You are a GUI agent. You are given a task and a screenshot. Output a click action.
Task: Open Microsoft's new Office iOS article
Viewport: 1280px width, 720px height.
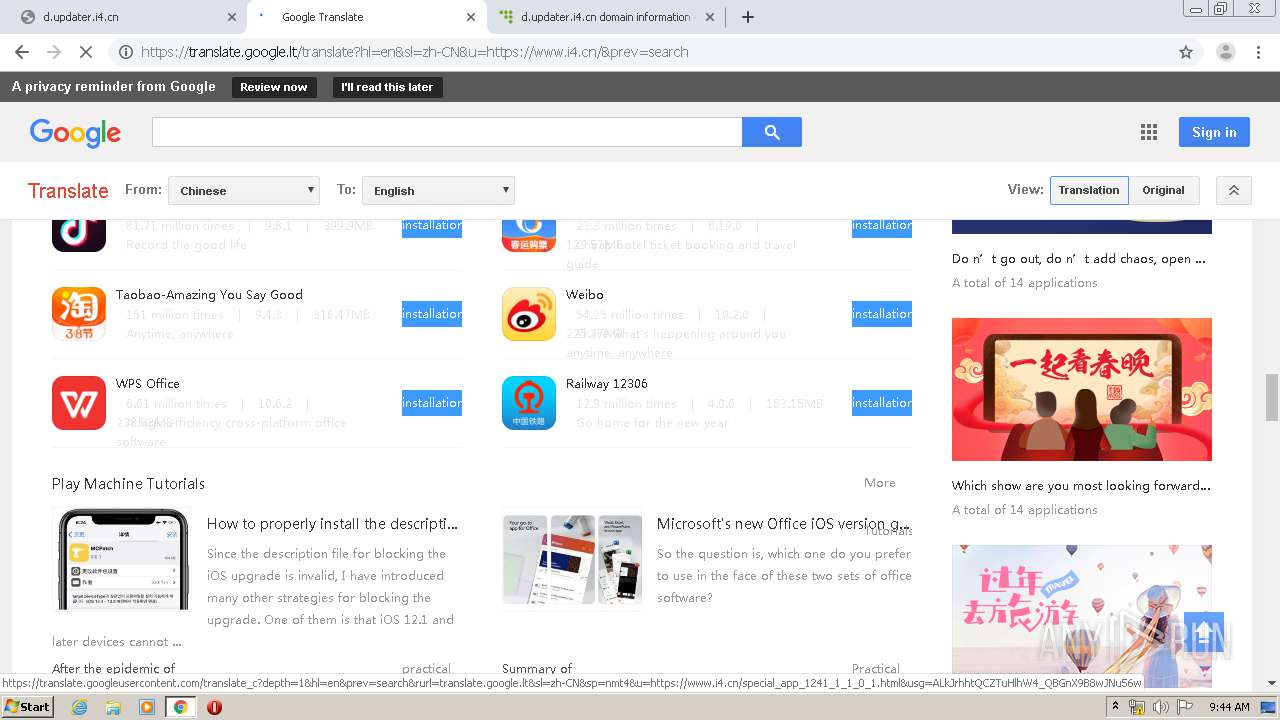pos(784,524)
